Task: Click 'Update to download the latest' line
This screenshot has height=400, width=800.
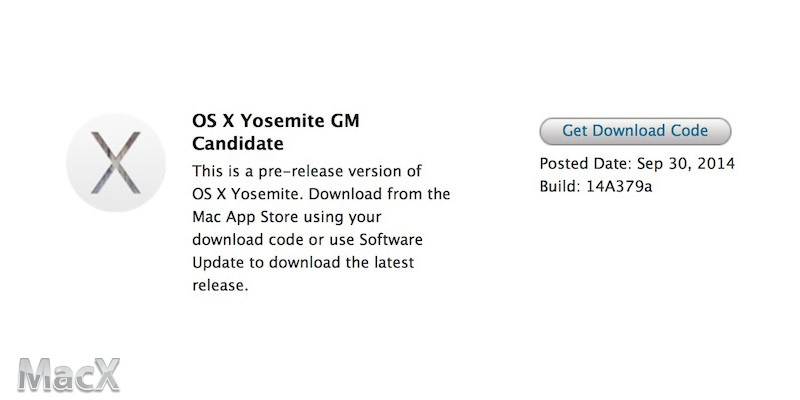Action: point(303,263)
